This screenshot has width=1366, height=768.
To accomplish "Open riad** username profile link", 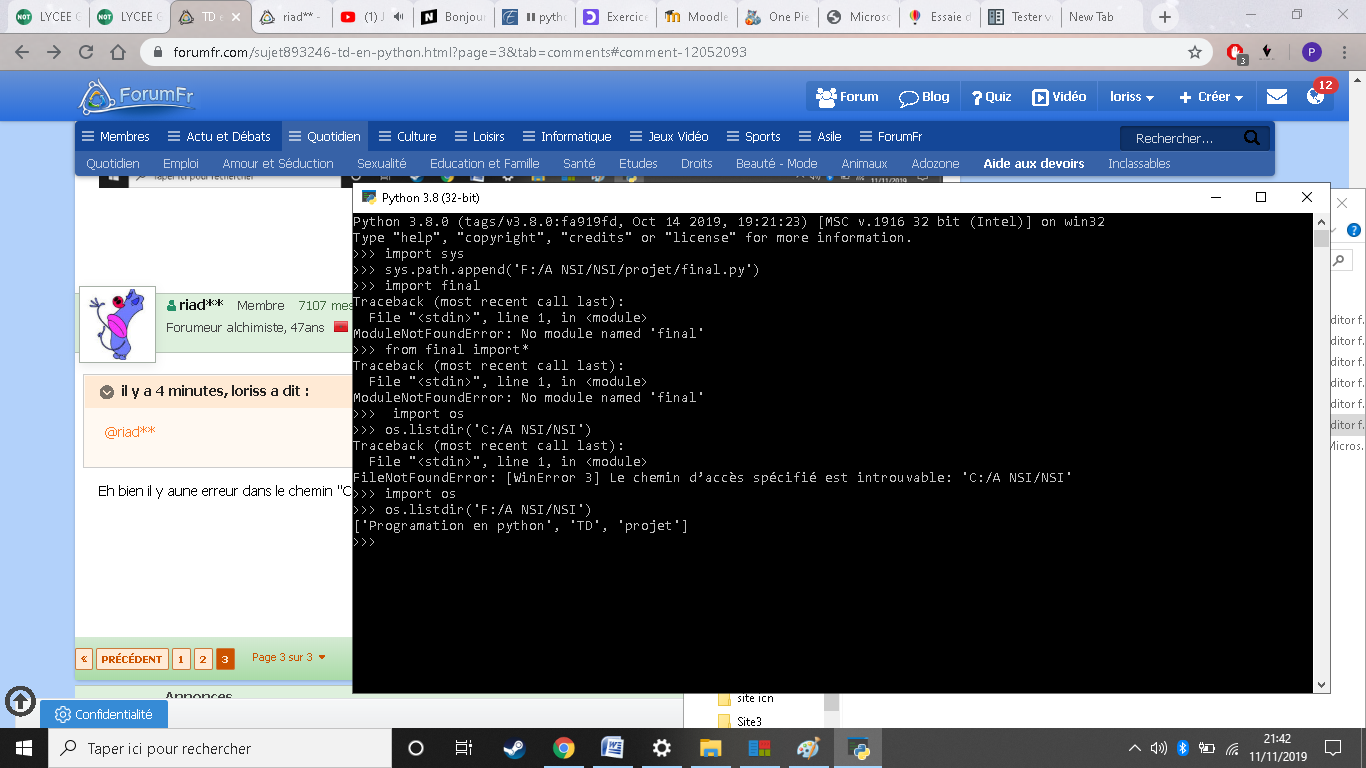I will click(x=200, y=305).
